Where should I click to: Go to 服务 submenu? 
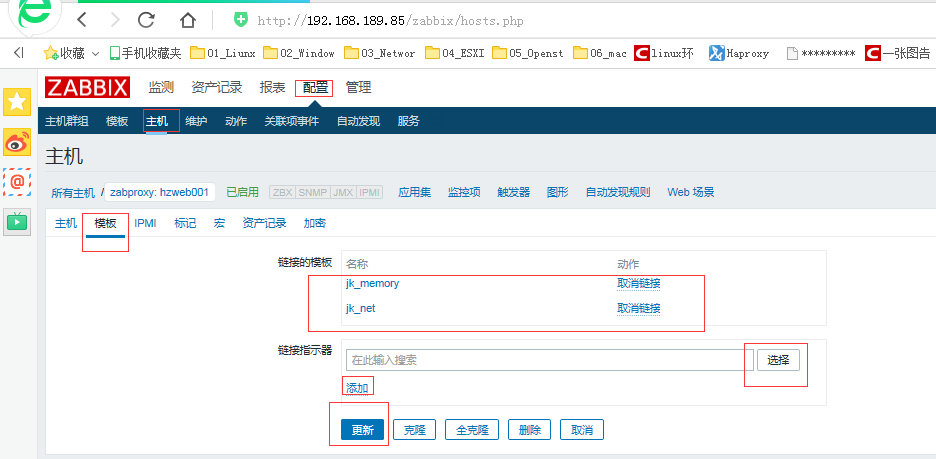click(409, 121)
